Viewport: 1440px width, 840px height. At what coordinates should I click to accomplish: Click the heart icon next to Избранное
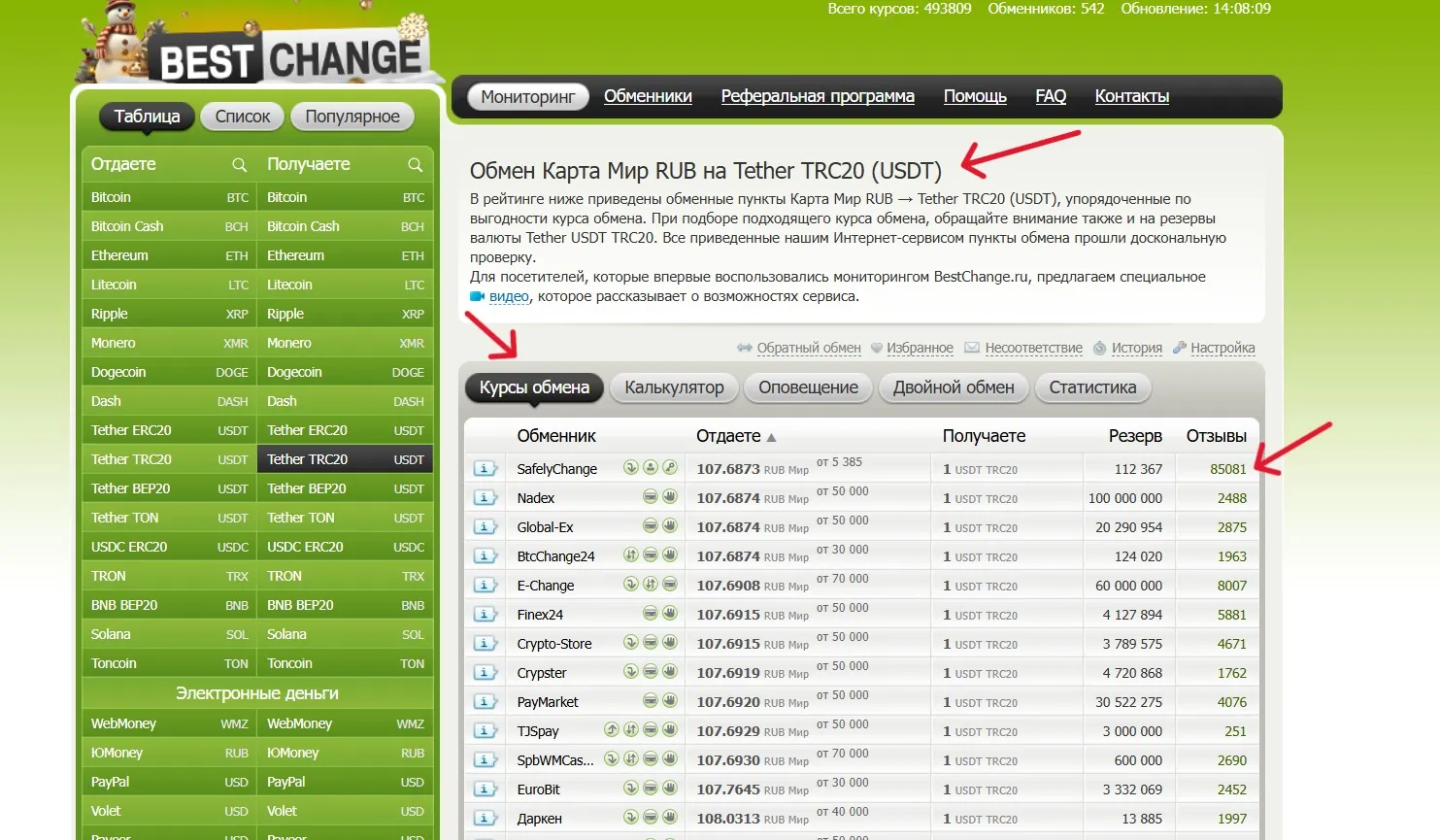point(876,348)
